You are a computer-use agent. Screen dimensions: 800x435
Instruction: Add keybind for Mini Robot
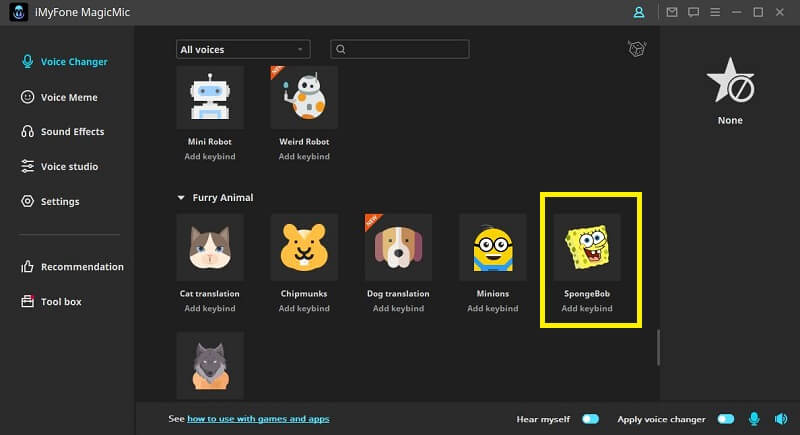pyautogui.click(x=210, y=157)
